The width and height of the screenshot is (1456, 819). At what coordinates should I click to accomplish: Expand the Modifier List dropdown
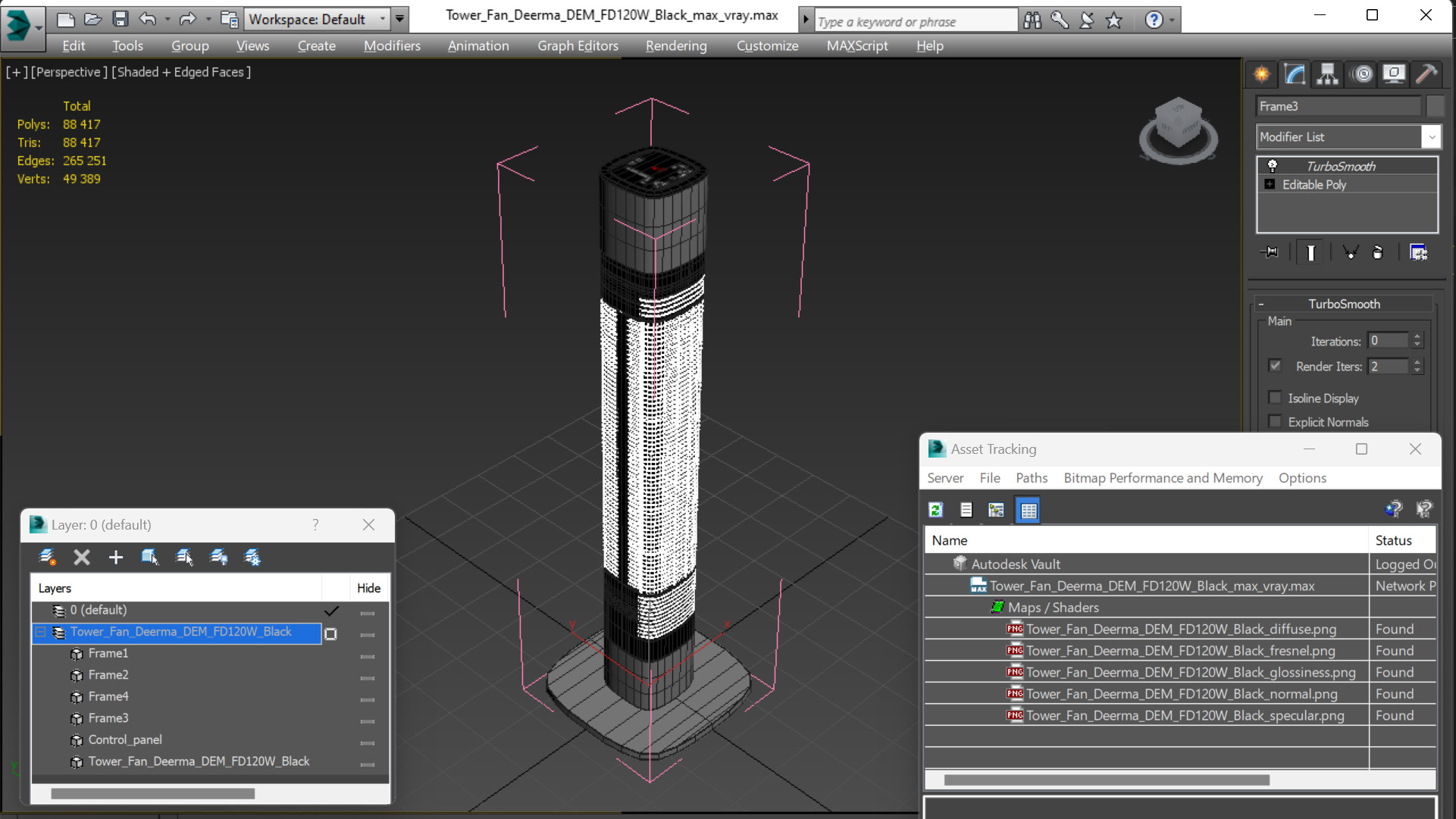(1432, 136)
